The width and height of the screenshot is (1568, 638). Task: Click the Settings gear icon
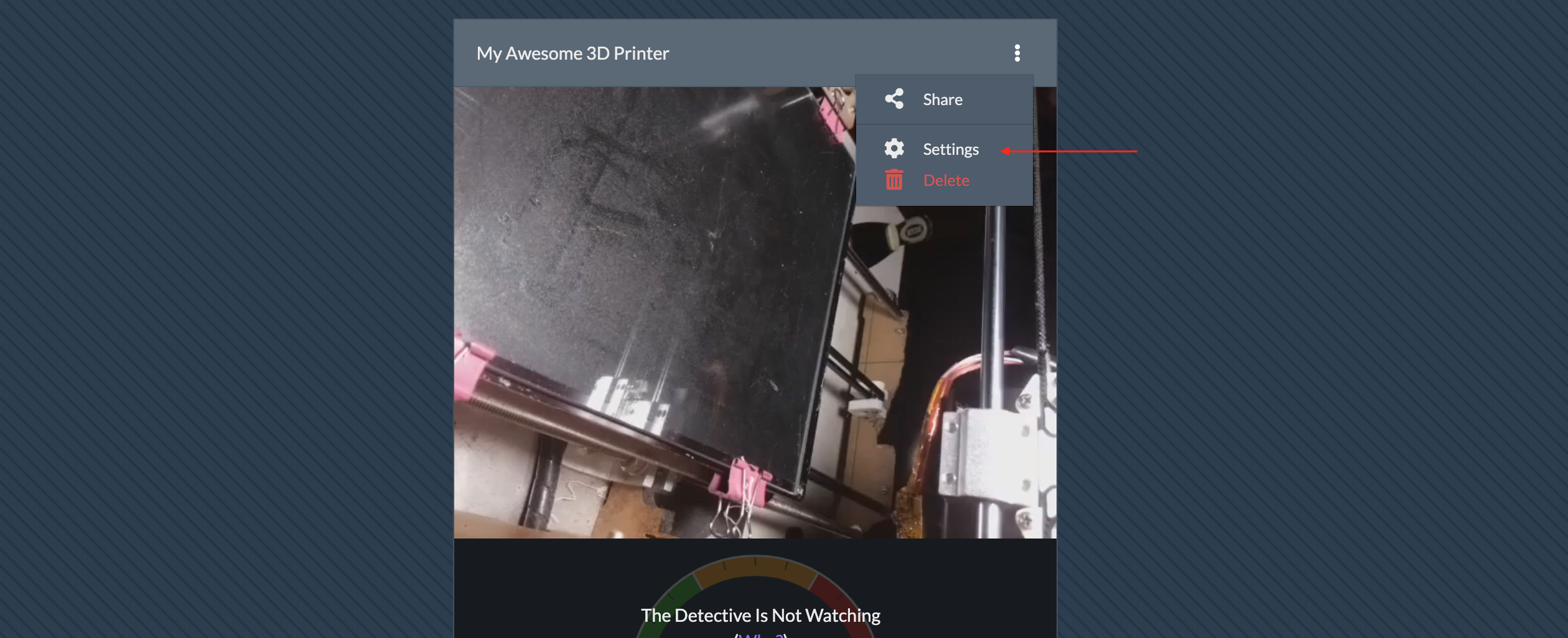click(x=894, y=149)
